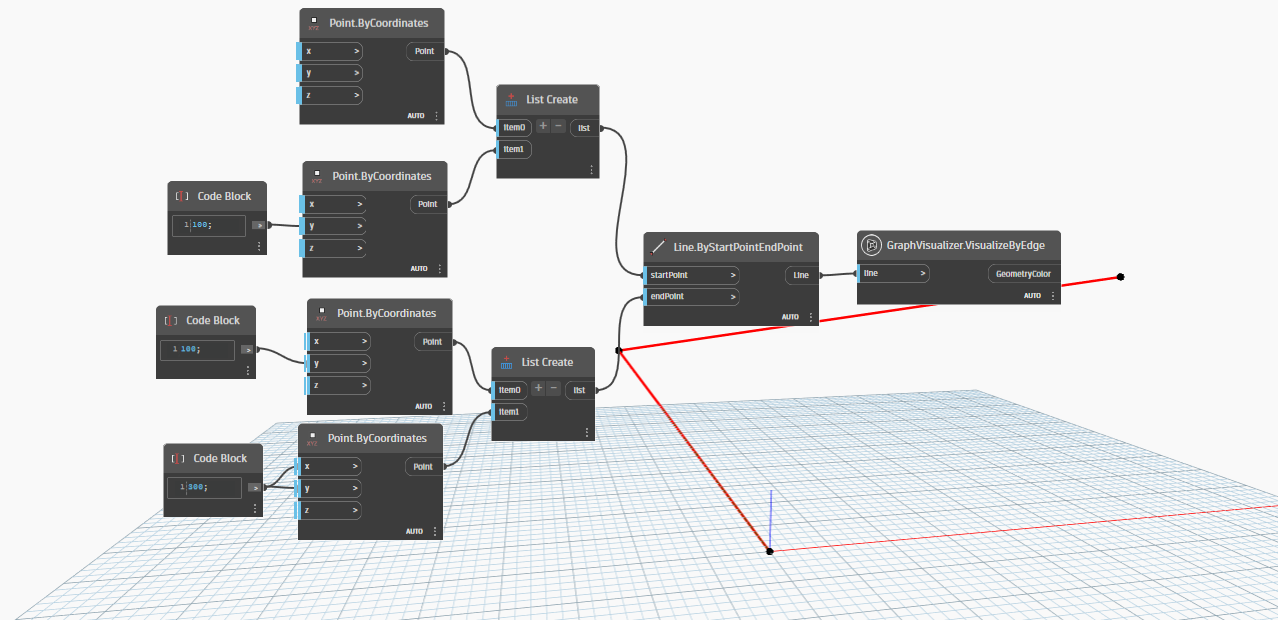Click the Line output port

[802, 275]
